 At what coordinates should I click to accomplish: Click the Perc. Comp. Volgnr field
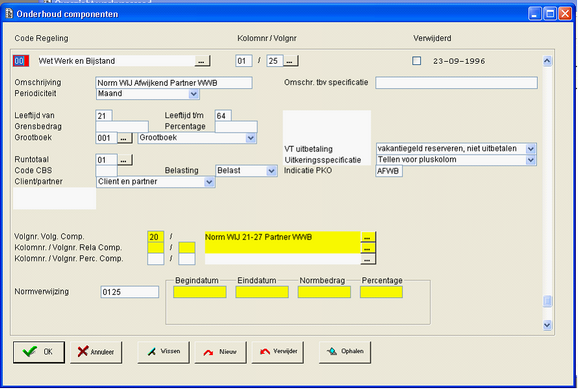(x=187, y=259)
